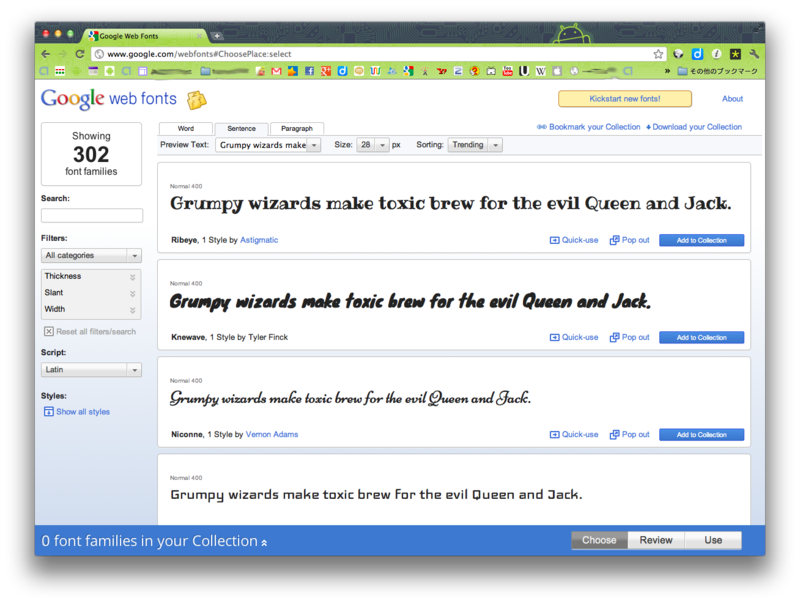Click Show all styles link
The image size is (800, 604).
83,412
